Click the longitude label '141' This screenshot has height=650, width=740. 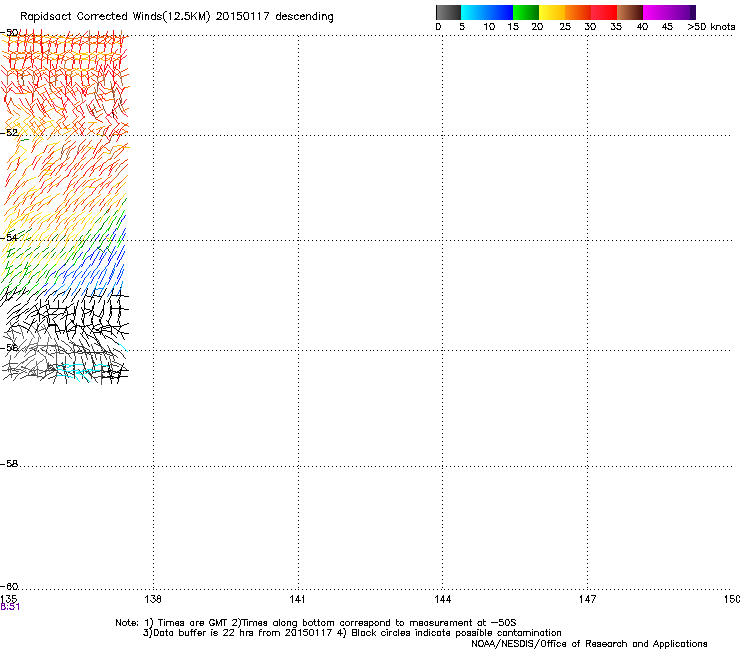pyautogui.click(x=297, y=599)
